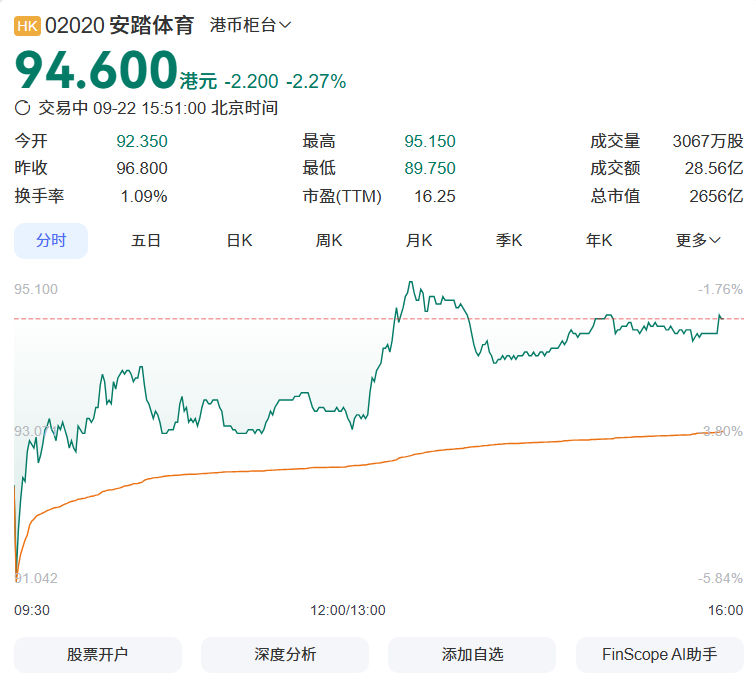Open the 月K monthly candlestick chart
756x673 pixels.
click(419, 240)
